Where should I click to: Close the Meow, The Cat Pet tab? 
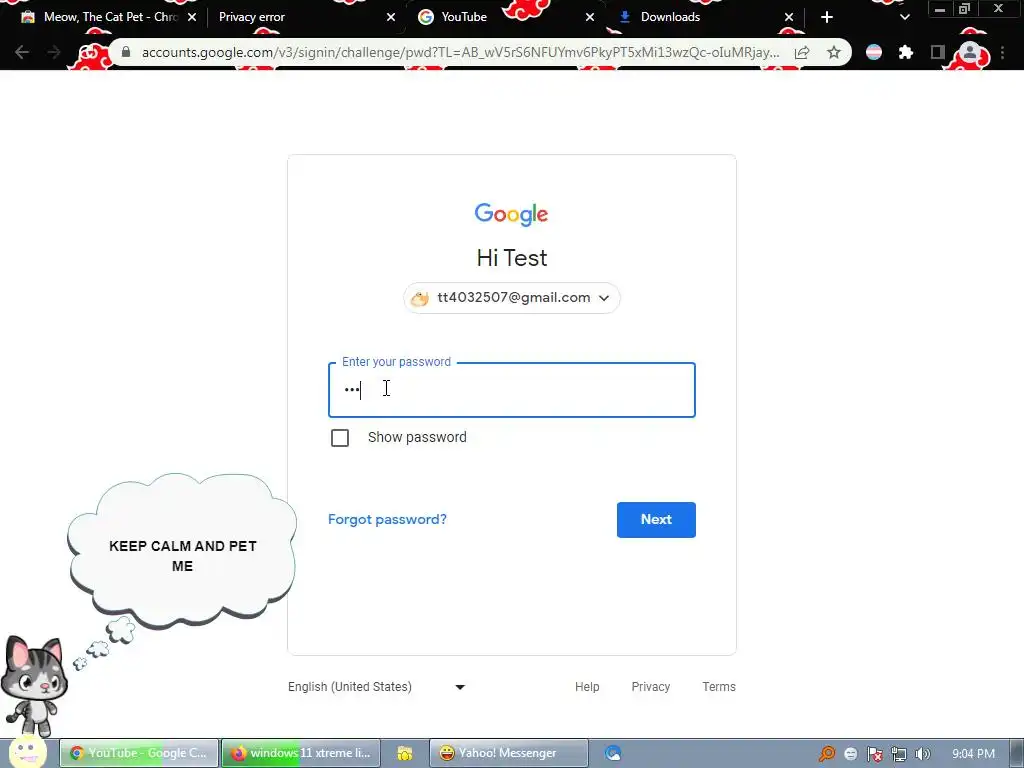point(192,17)
